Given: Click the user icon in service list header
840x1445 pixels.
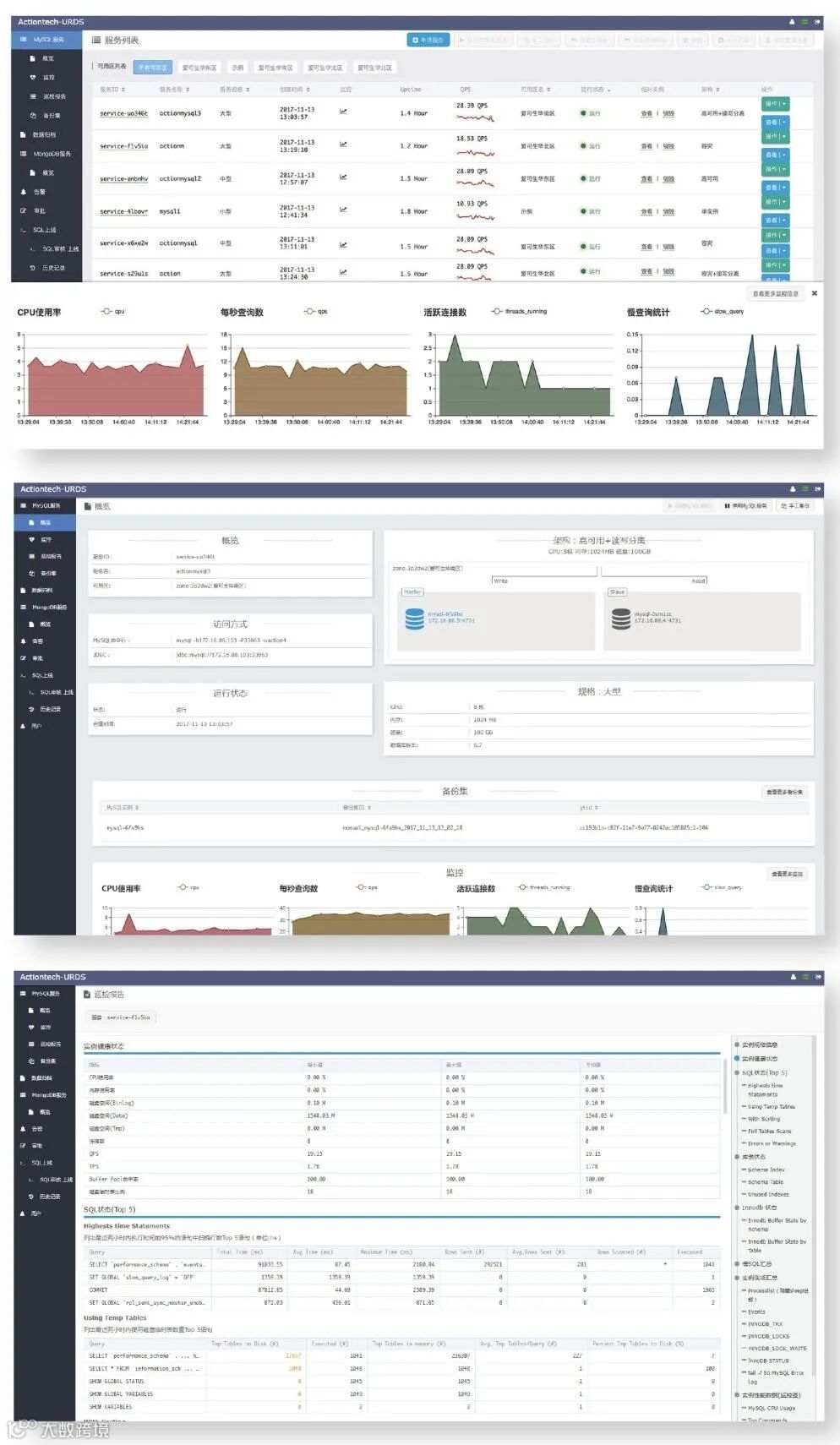Looking at the screenshot, I should 792,22.
